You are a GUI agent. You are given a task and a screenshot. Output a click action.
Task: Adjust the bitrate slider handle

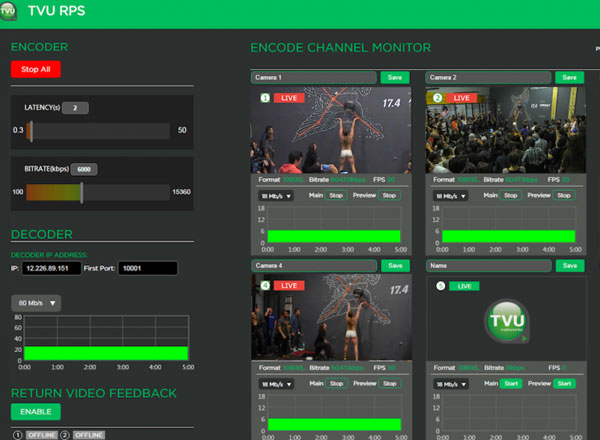[82, 192]
